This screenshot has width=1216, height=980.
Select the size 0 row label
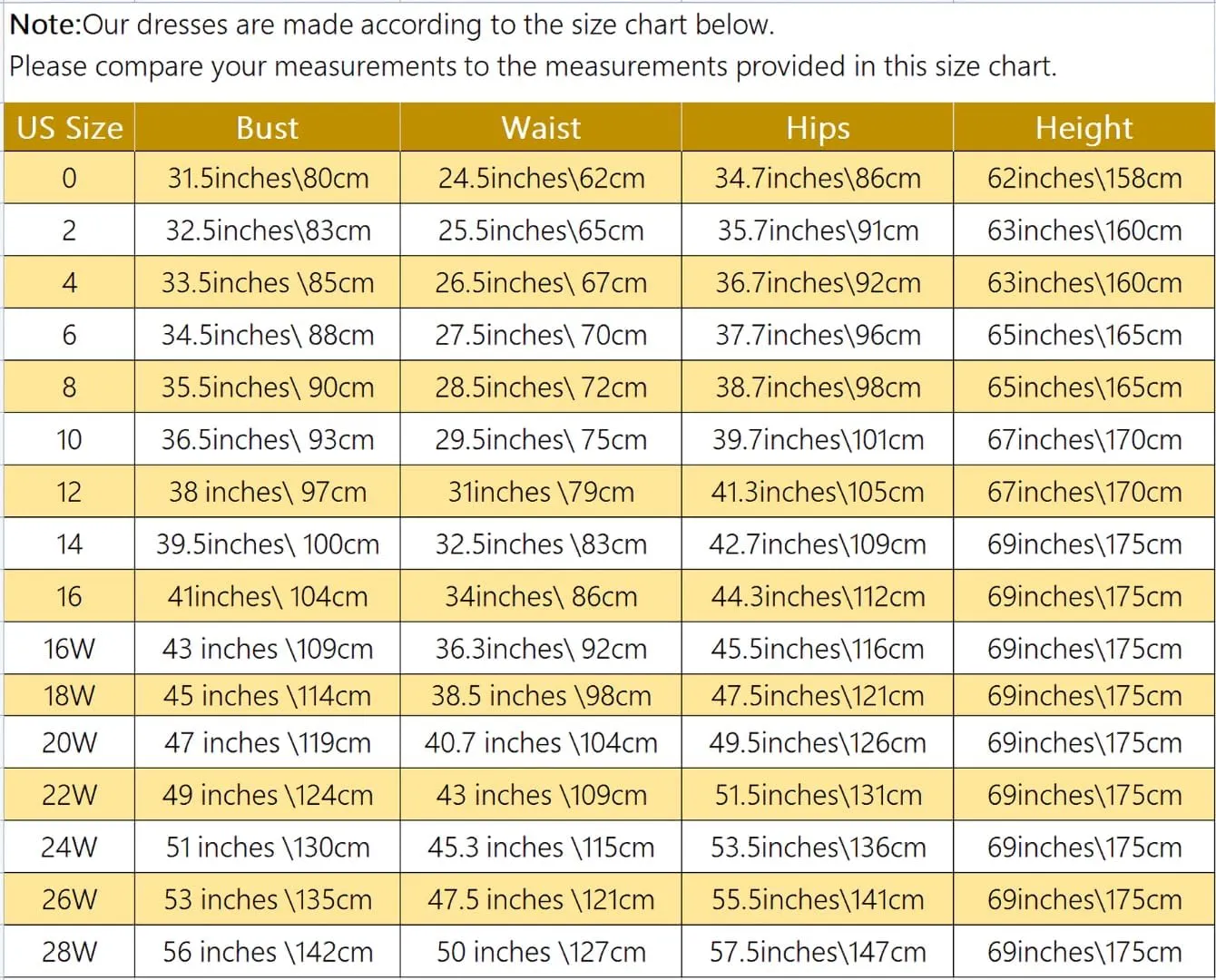pos(70,178)
